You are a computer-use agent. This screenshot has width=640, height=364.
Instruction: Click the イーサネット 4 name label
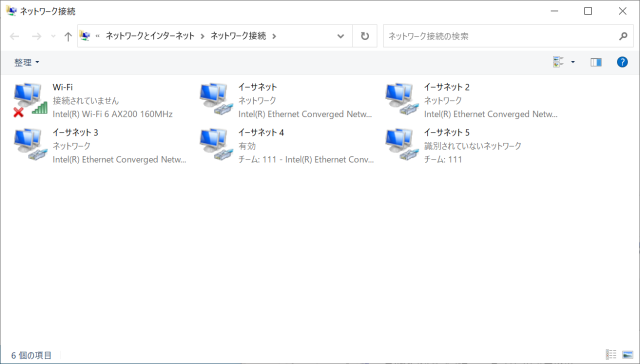pyautogui.click(x=261, y=132)
